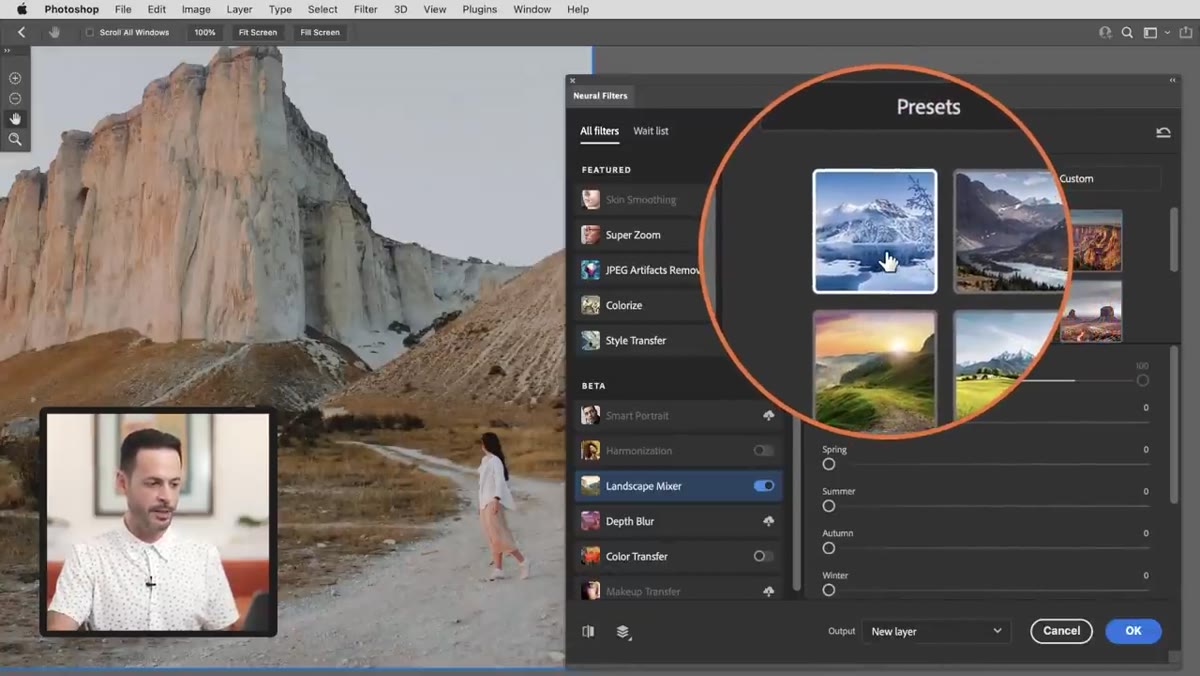Click the Fill Screen button

[x=320, y=32]
